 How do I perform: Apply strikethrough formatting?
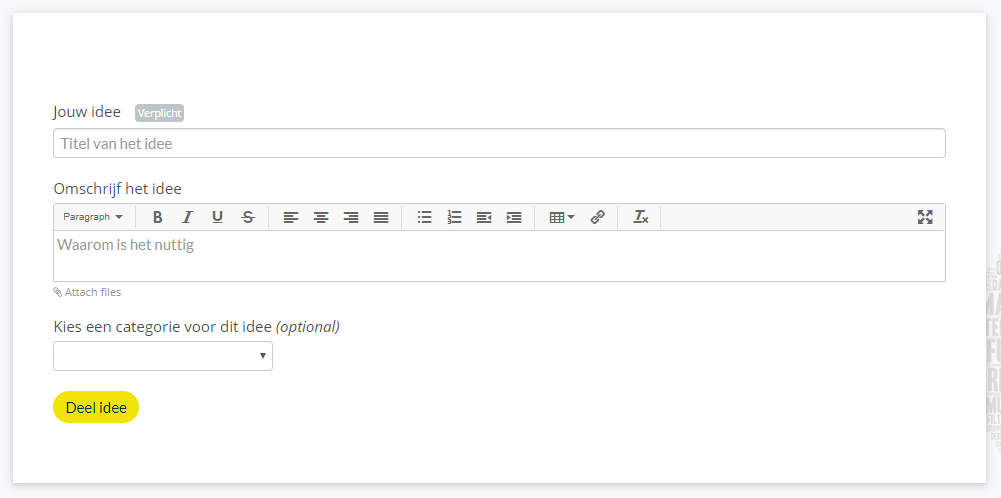[x=248, y=217]
